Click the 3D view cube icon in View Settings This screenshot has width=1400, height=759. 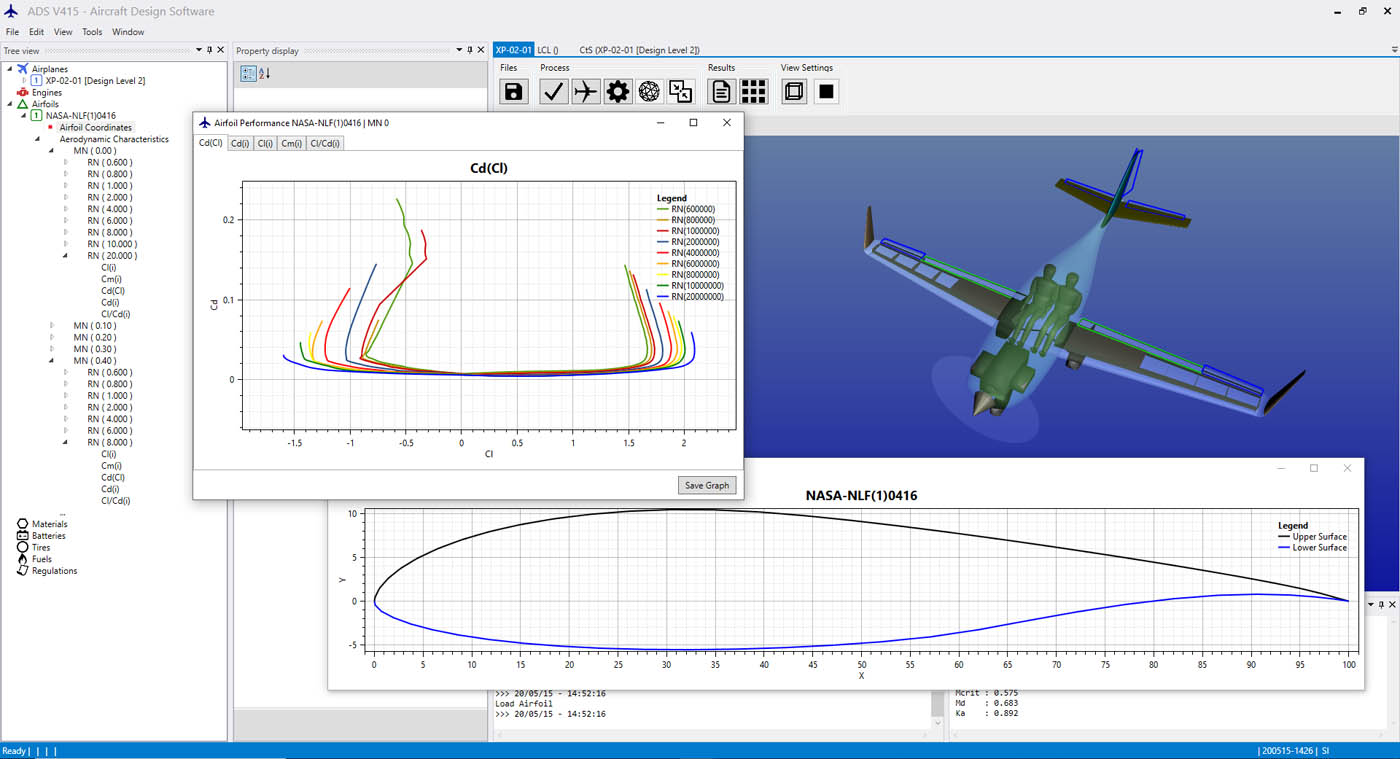point(791,91)
